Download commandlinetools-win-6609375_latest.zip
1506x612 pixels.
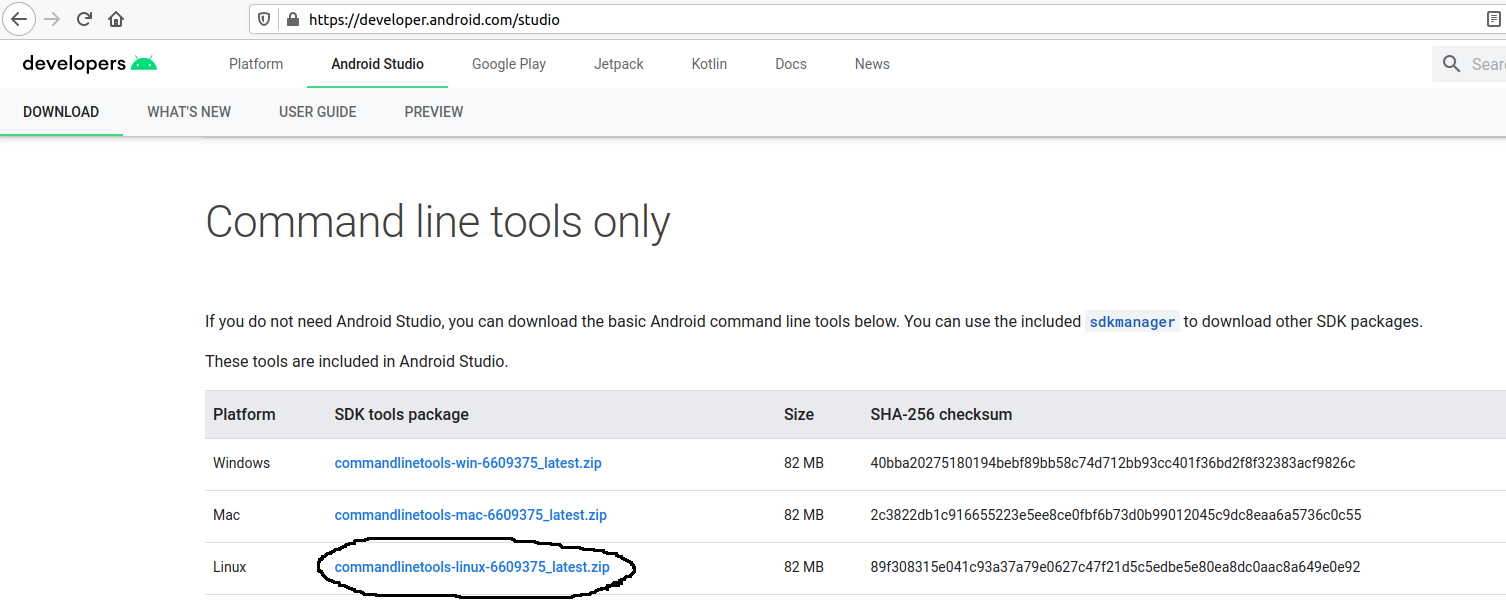coord(468,463)
